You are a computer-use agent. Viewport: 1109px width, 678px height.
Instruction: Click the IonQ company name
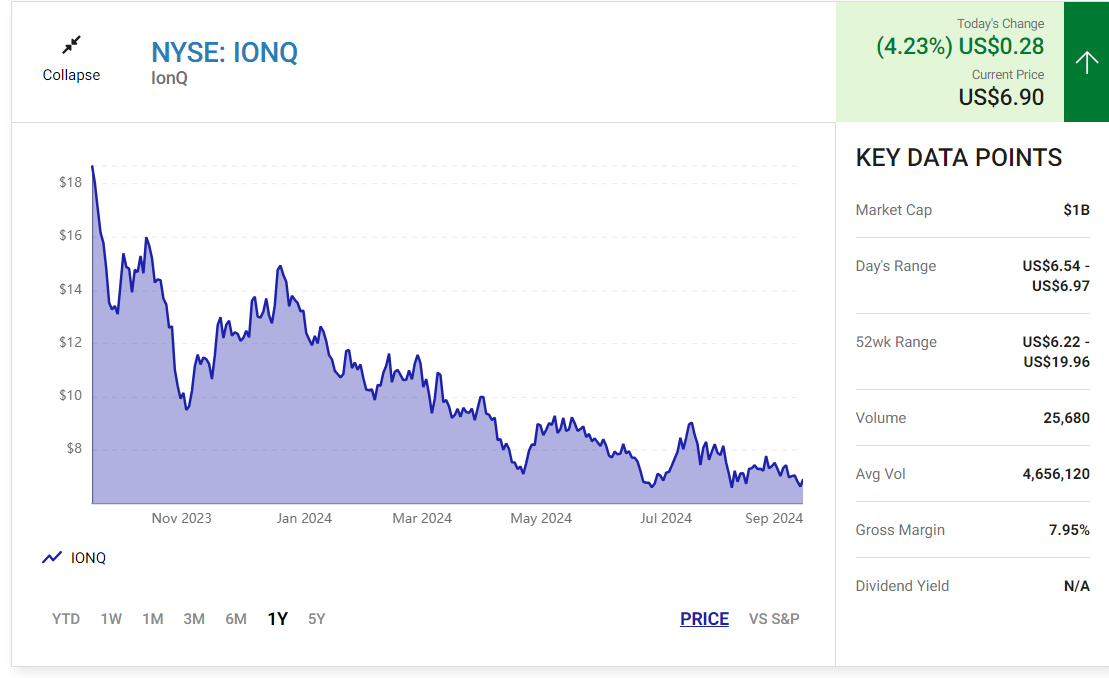coord(169,78)
